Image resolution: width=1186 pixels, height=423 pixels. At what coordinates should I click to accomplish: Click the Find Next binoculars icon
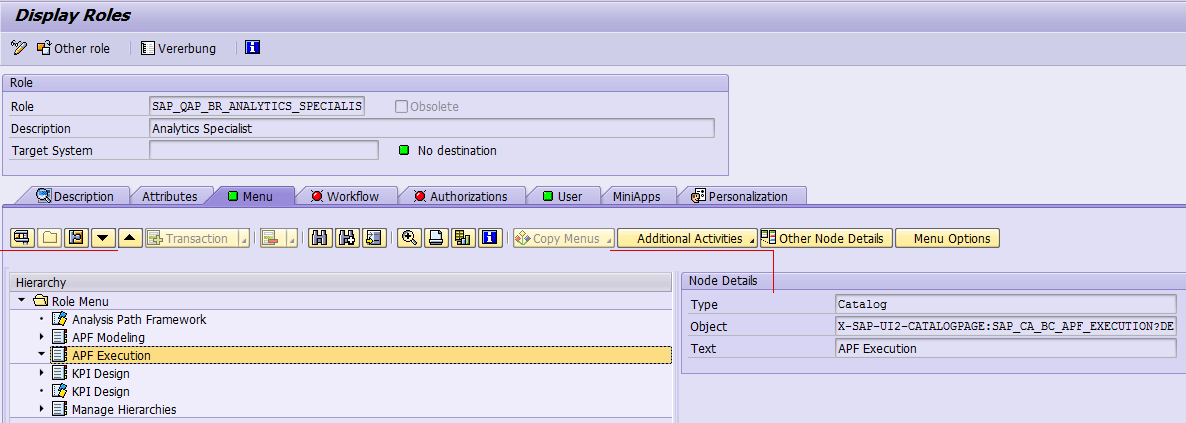(346, 238)
